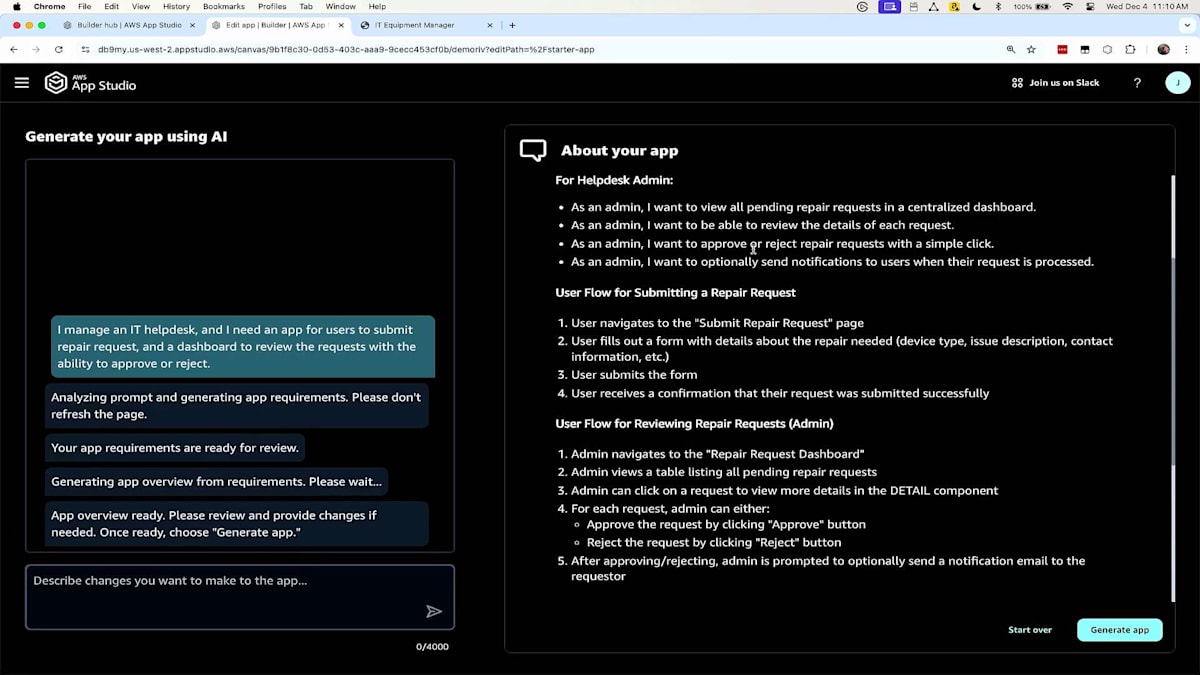Open Chrome three-dot menu
This screenshot has height=675, width=1200.
click(1186, 49)
